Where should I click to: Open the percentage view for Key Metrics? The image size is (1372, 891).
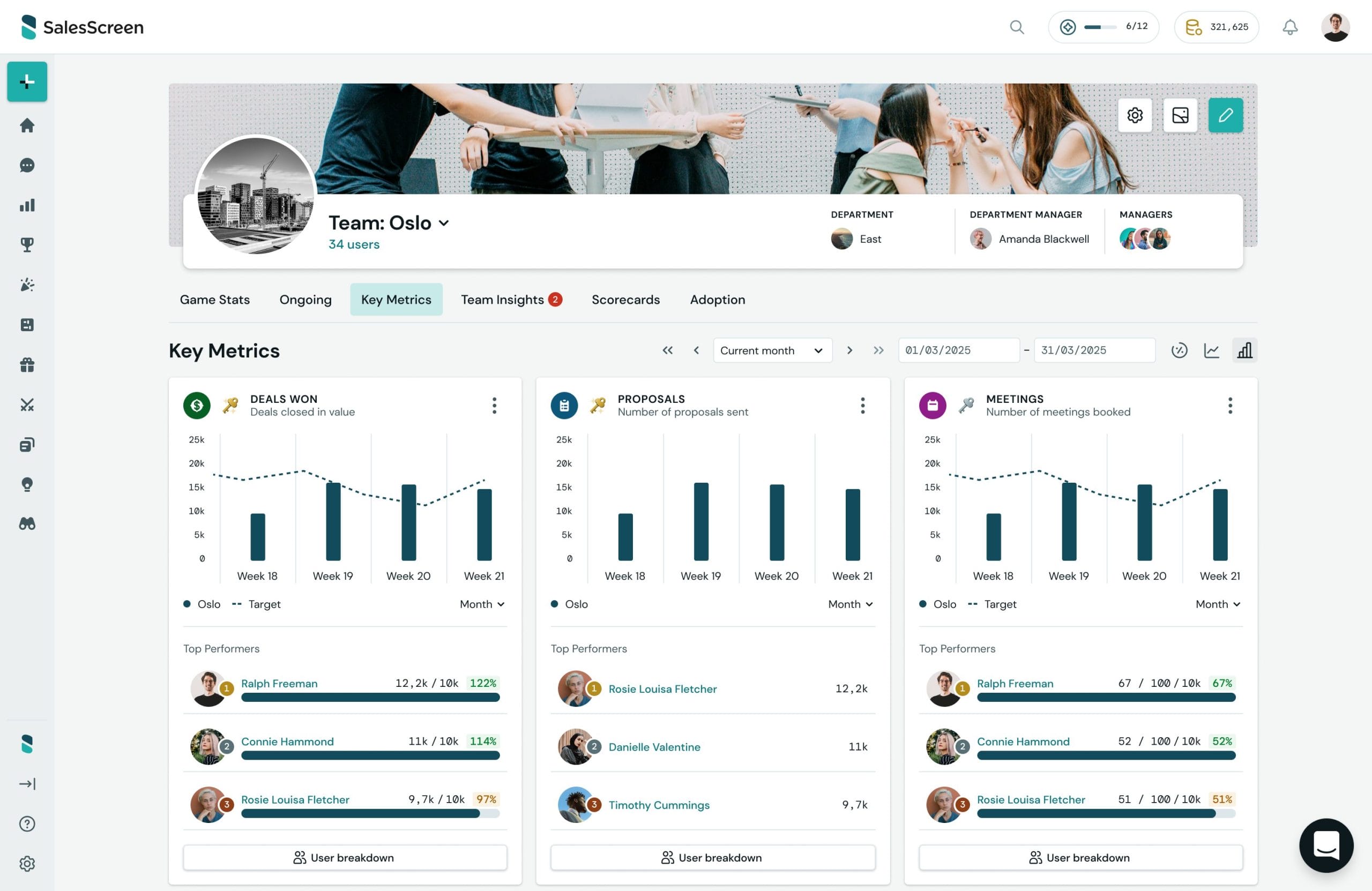tap(1180, 350)
